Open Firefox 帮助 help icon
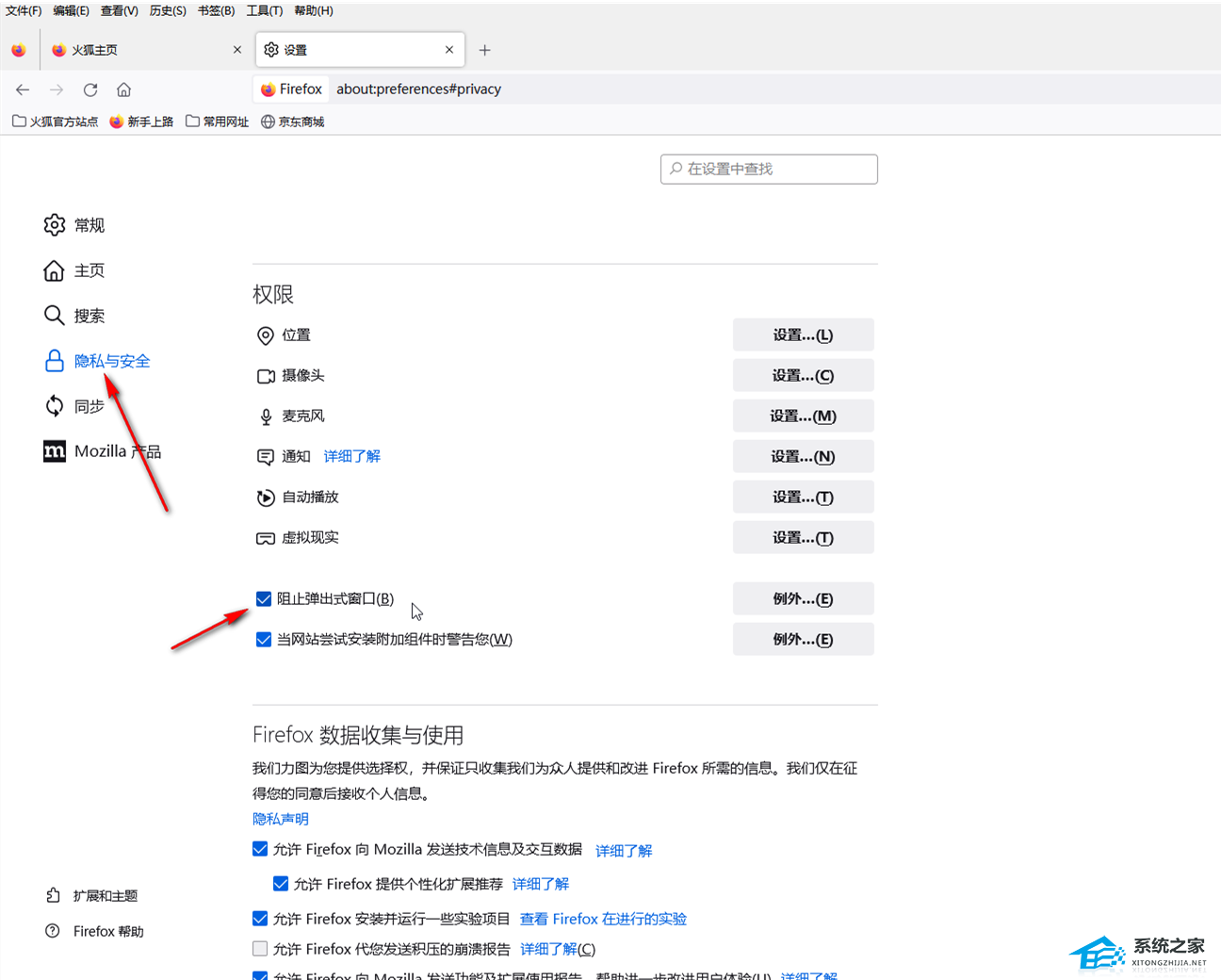The height and width of the screenshot is (980, 1221). pos(53,931)
